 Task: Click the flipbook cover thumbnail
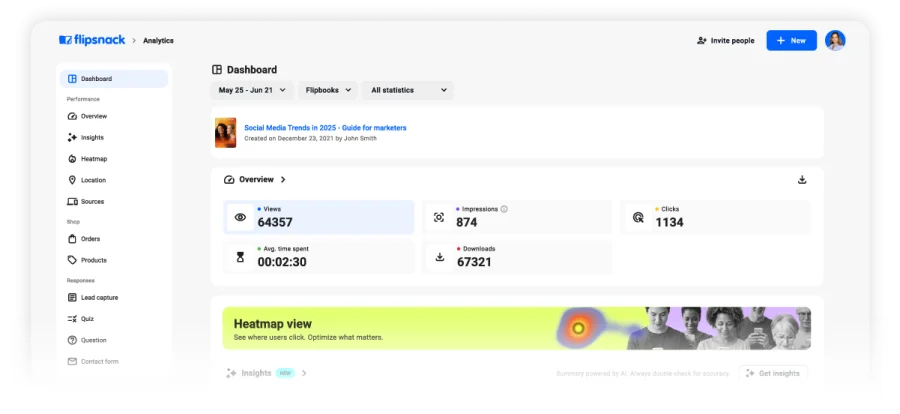tap(226, 133)
